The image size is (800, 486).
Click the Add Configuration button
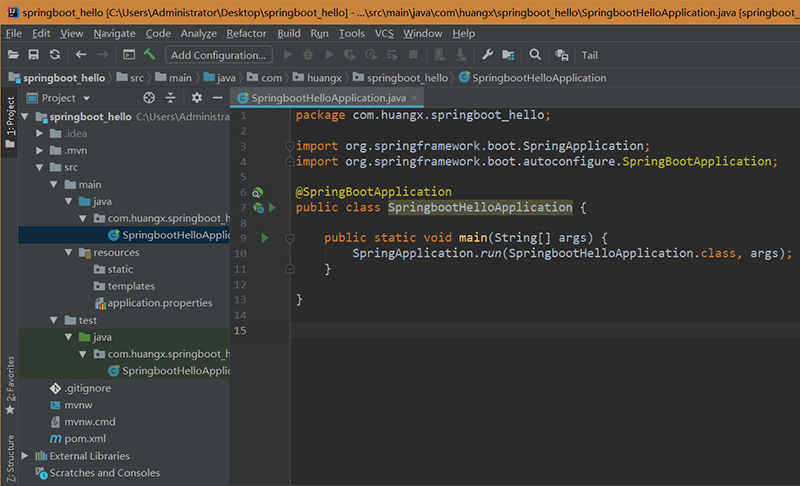pos(218,55)
